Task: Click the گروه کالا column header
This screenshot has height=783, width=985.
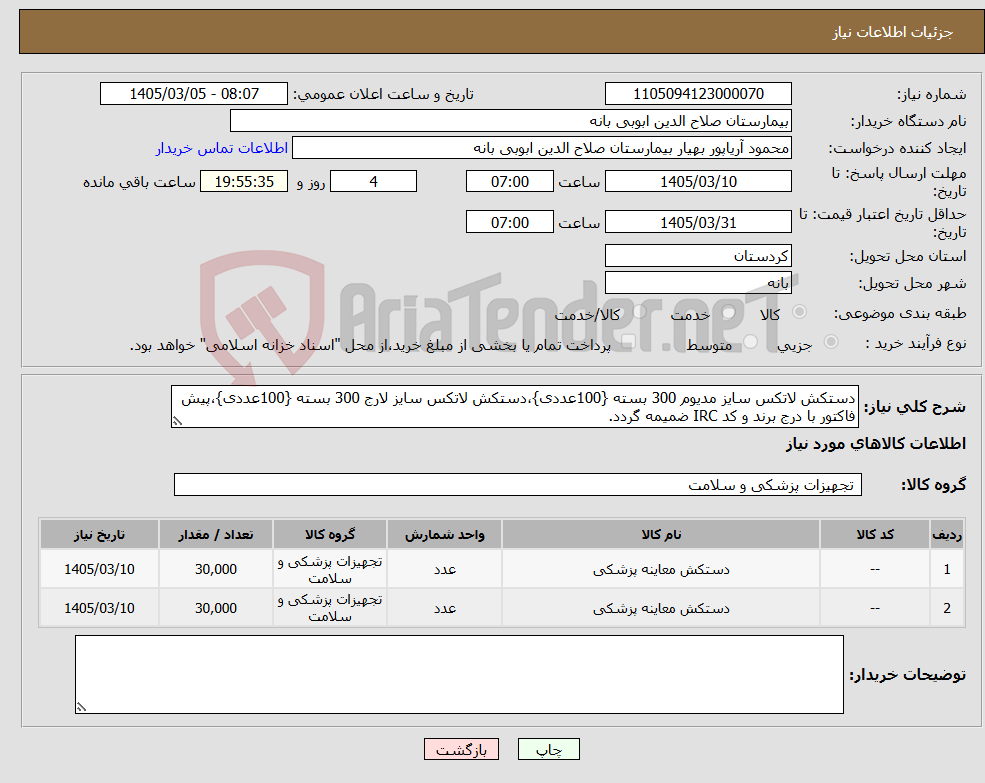Action: click(x=330, y=534)
